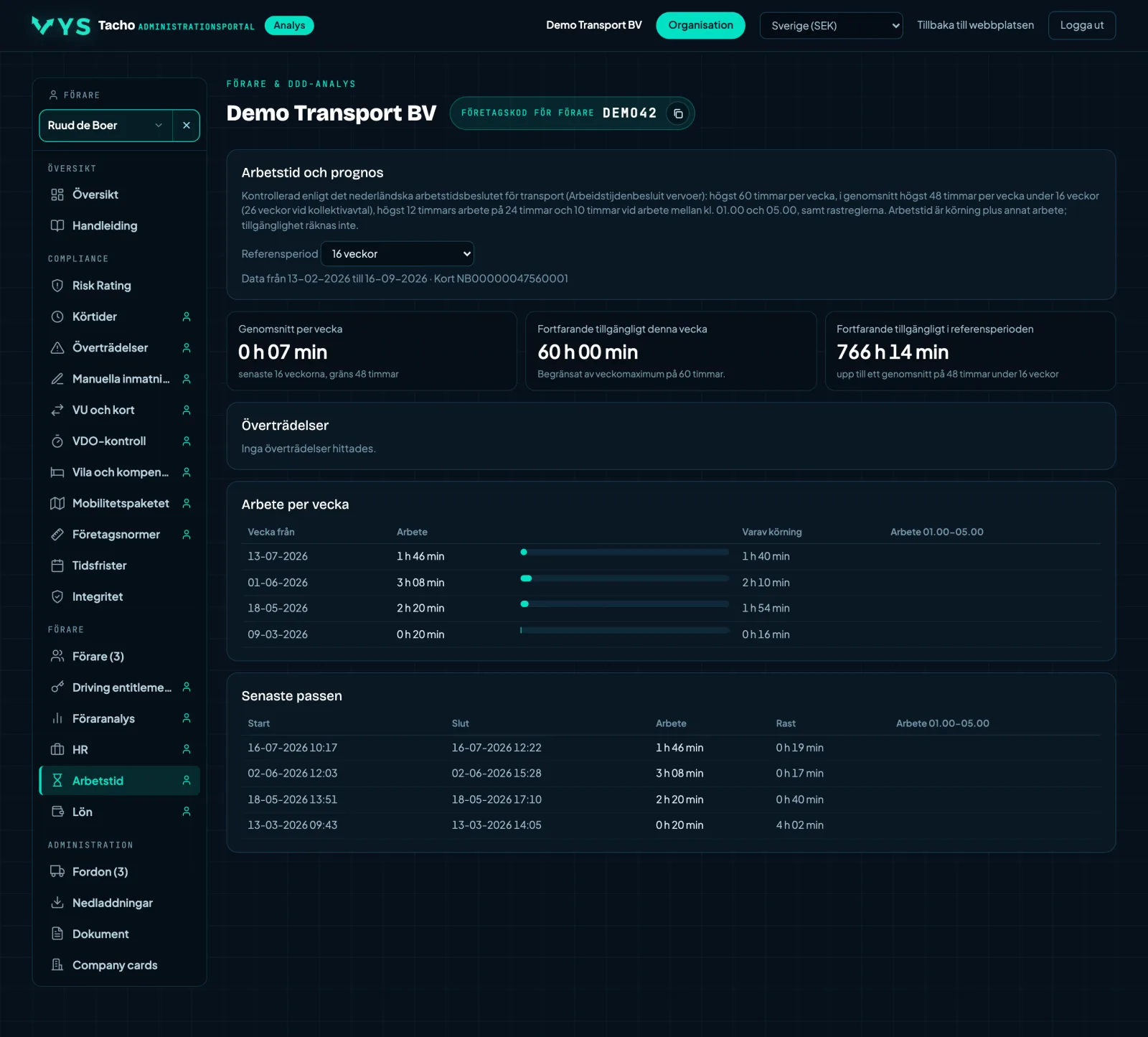This screenshot has height=1037, width=1148.
Task: Open the Lön wallet icon
Action: (x=57, y=812)
